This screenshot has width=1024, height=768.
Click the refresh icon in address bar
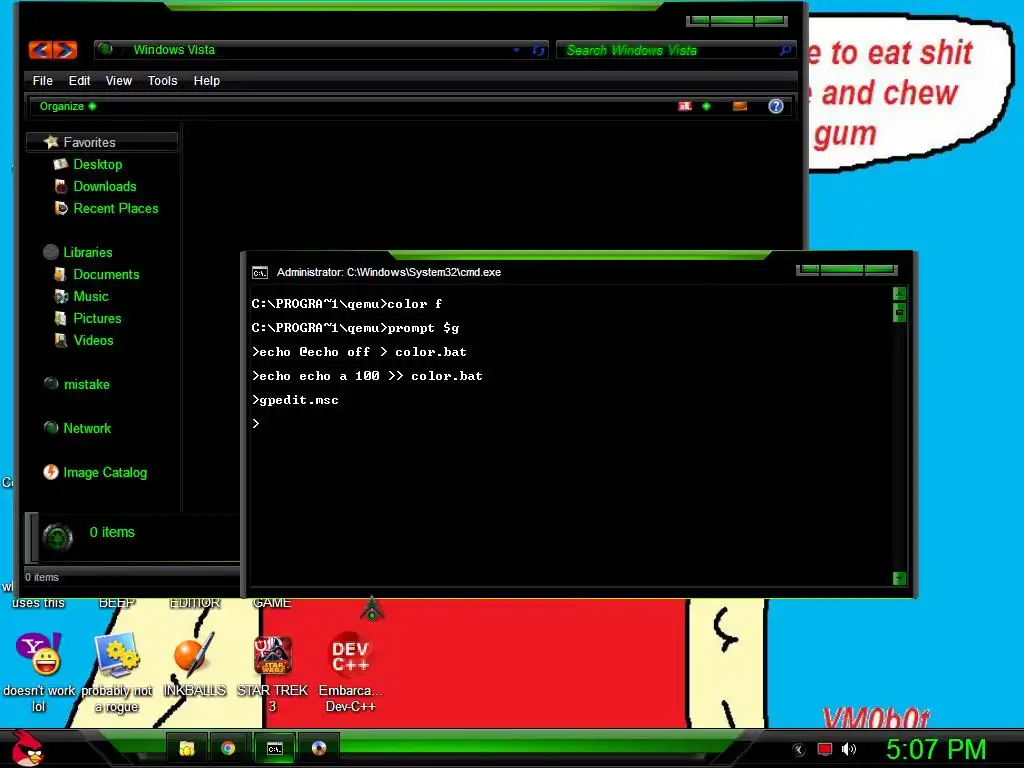pyautogui.click(x=538, y=50)
